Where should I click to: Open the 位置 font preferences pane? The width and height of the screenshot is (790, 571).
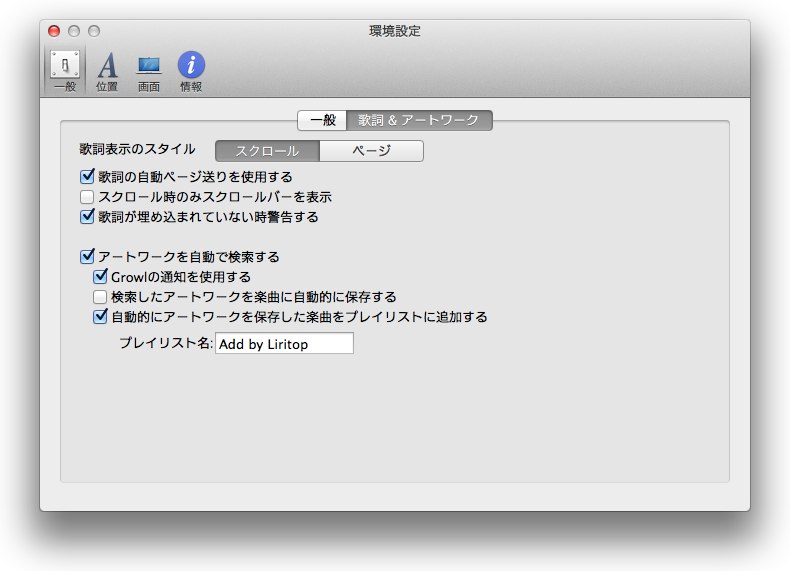[x=107, y=72]
